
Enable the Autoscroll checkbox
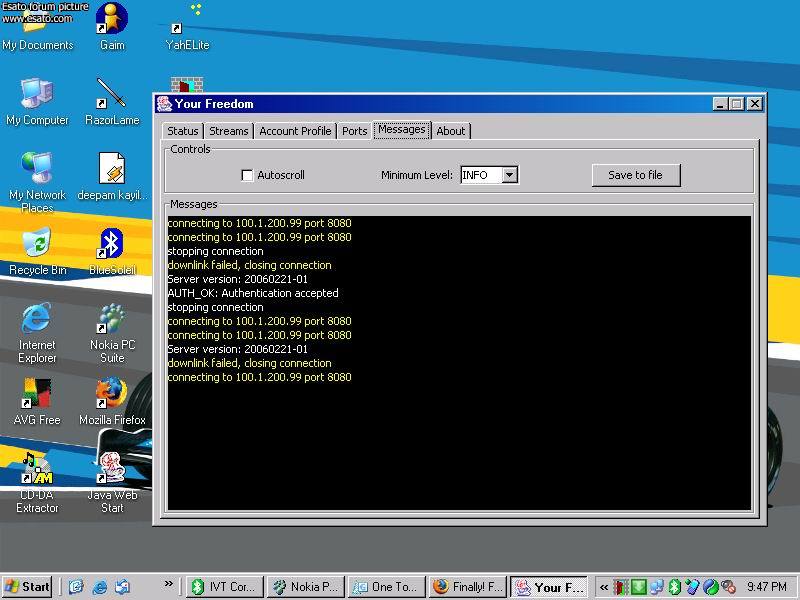pyautogui.click(x=247, y=176)
